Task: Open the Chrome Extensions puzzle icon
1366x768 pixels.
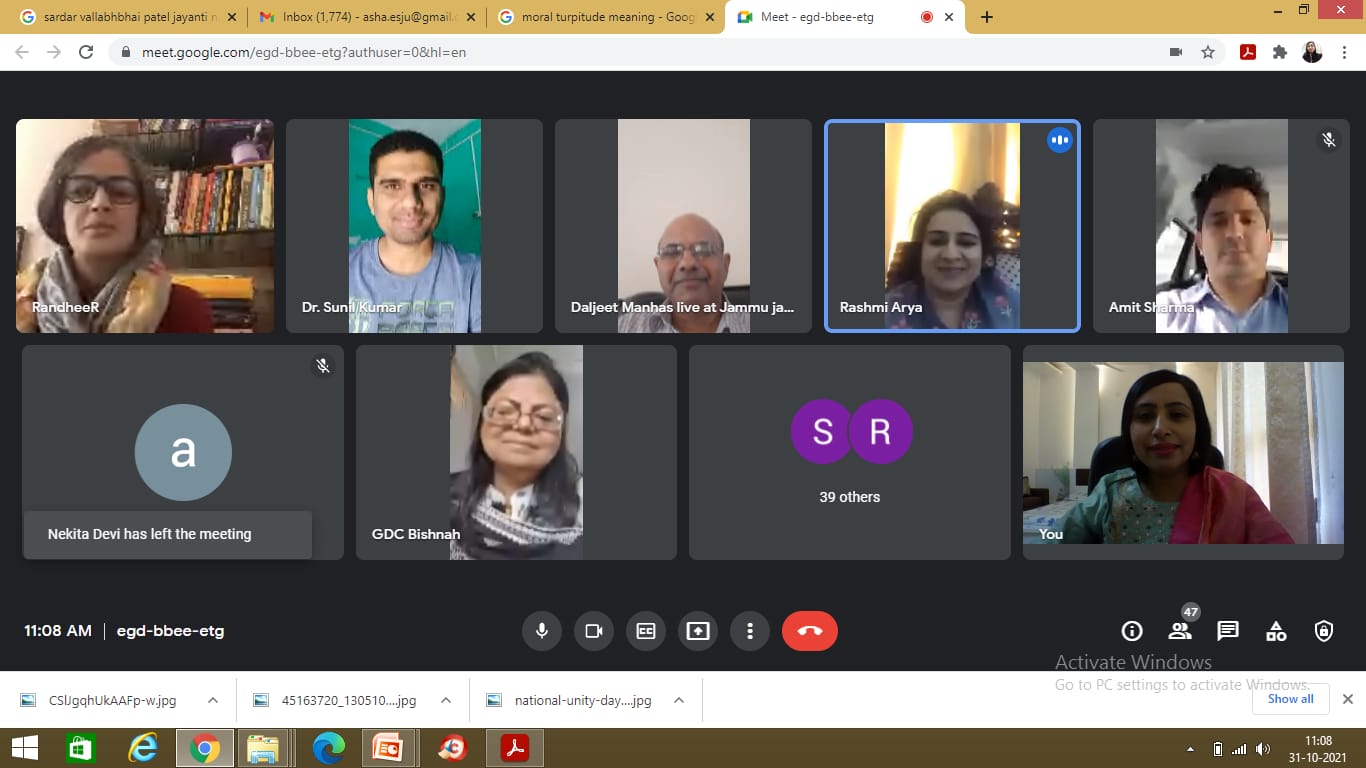Action: click(1280, 52)
